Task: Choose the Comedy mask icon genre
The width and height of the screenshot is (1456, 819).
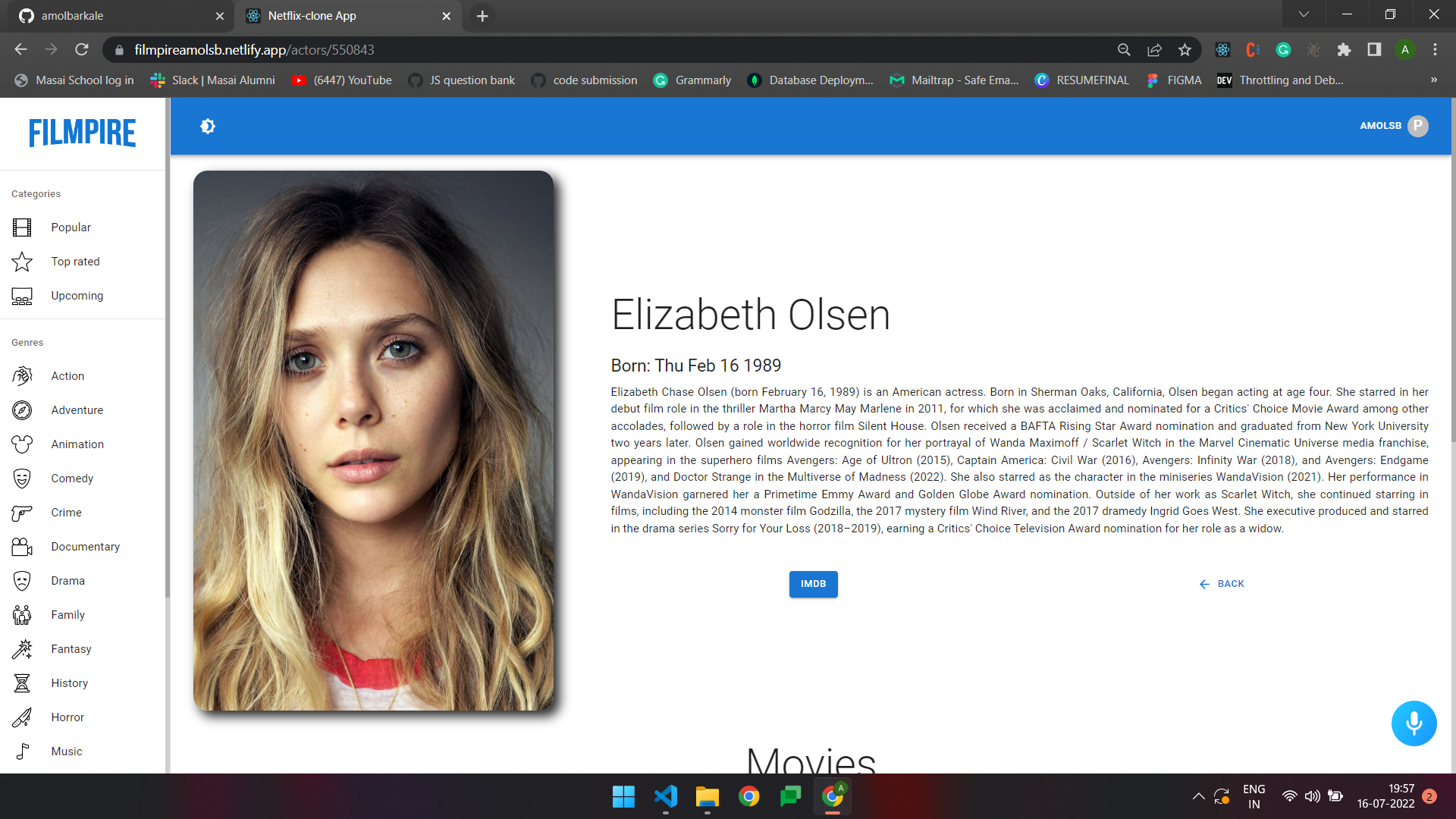Action: (x=22, y=479)
